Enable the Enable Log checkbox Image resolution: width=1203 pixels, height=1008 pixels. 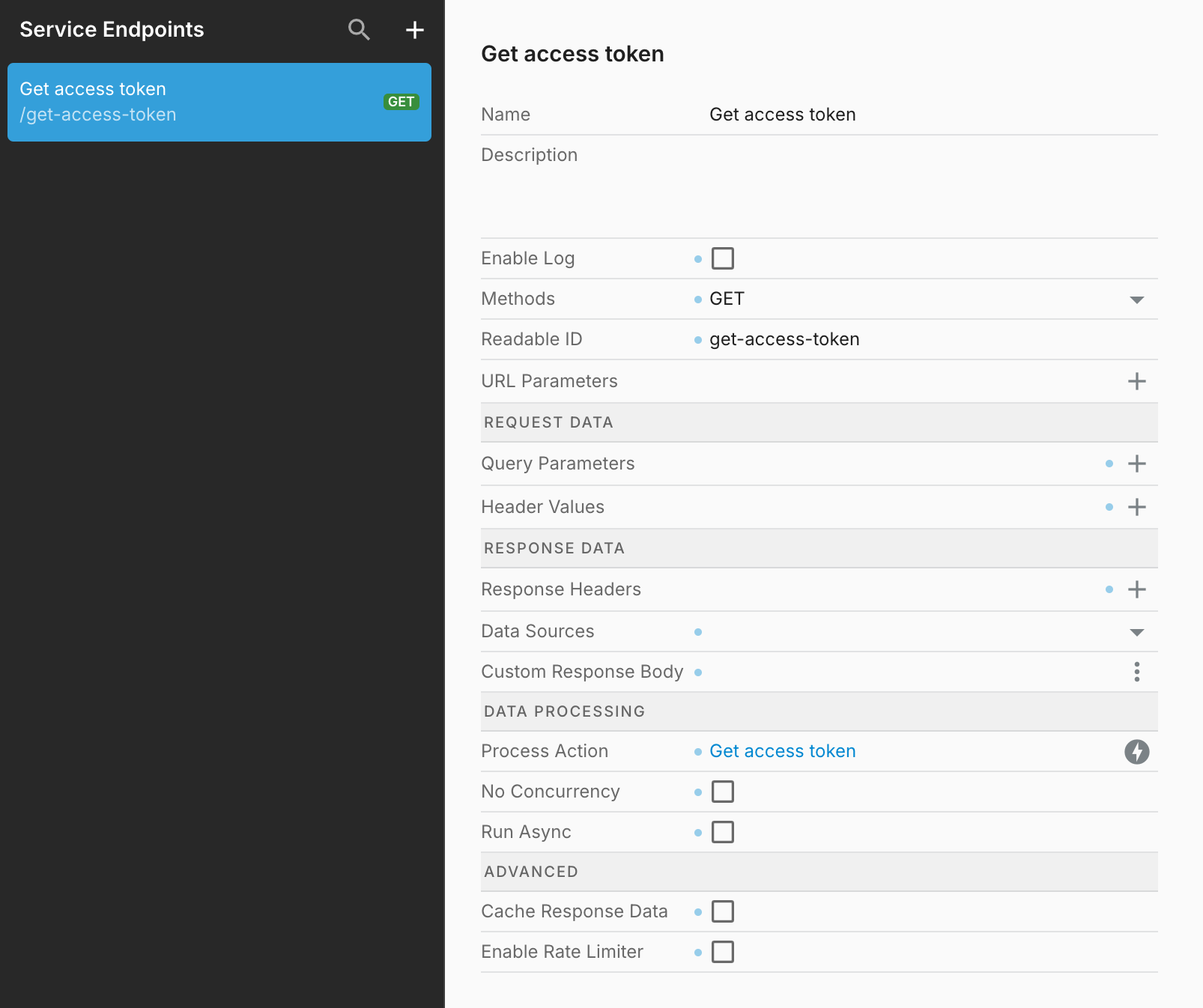[x=722, y=258]
